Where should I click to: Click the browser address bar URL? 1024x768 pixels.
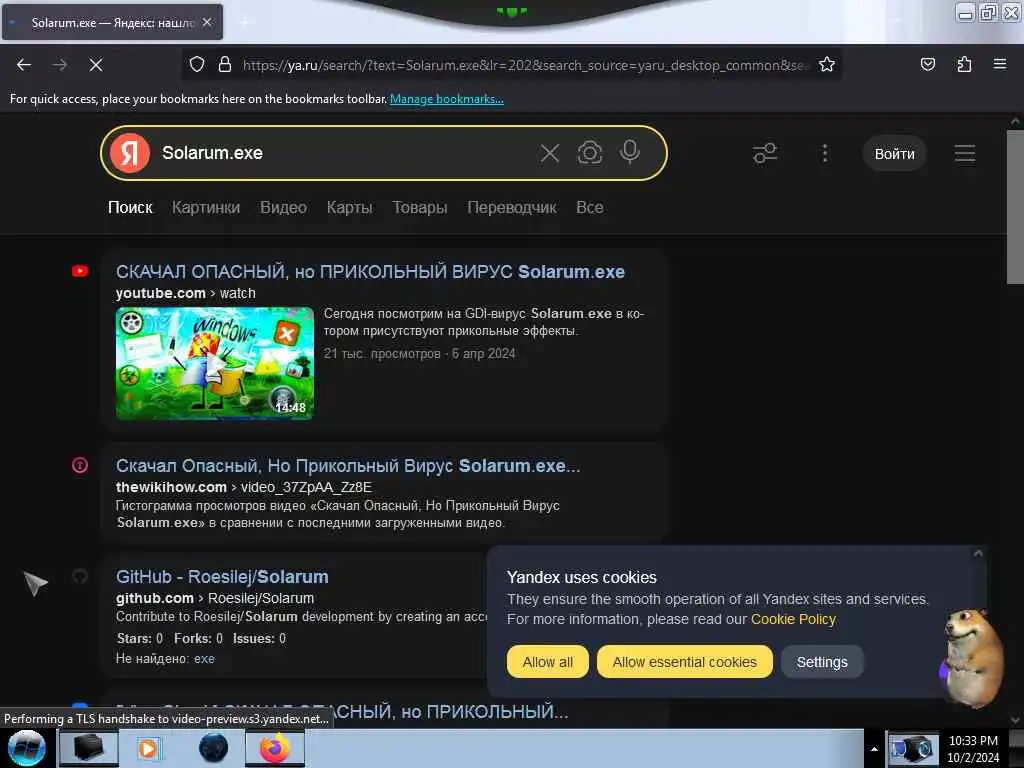[x=526, y=65]
